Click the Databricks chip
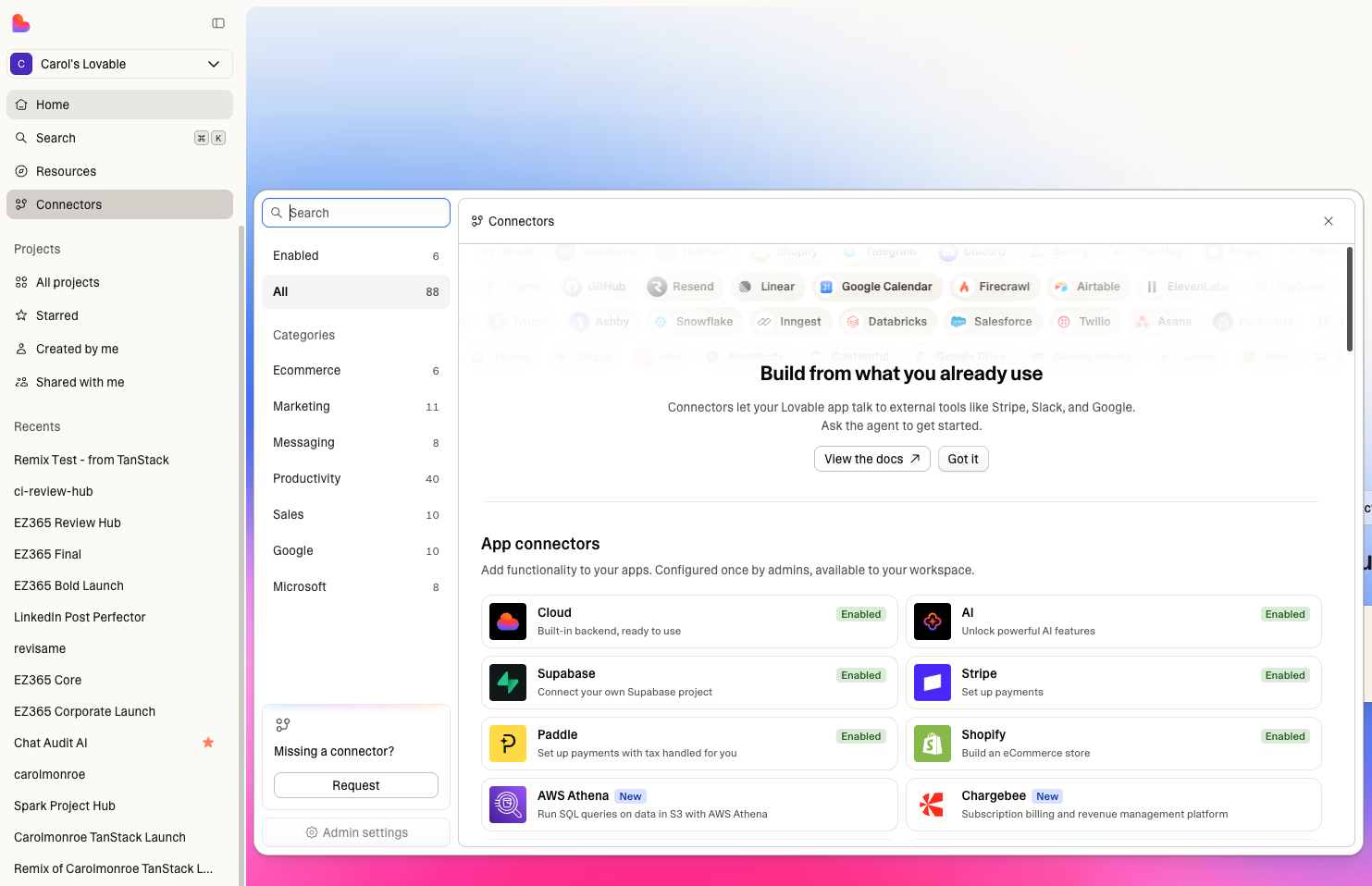The height and width of the screenshot is (886, 1372). 888,322
